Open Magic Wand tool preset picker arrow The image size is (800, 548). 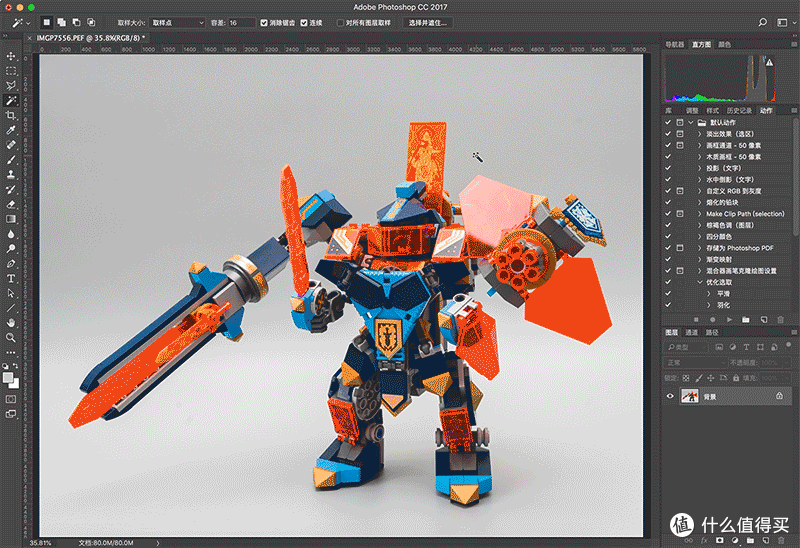28,23
